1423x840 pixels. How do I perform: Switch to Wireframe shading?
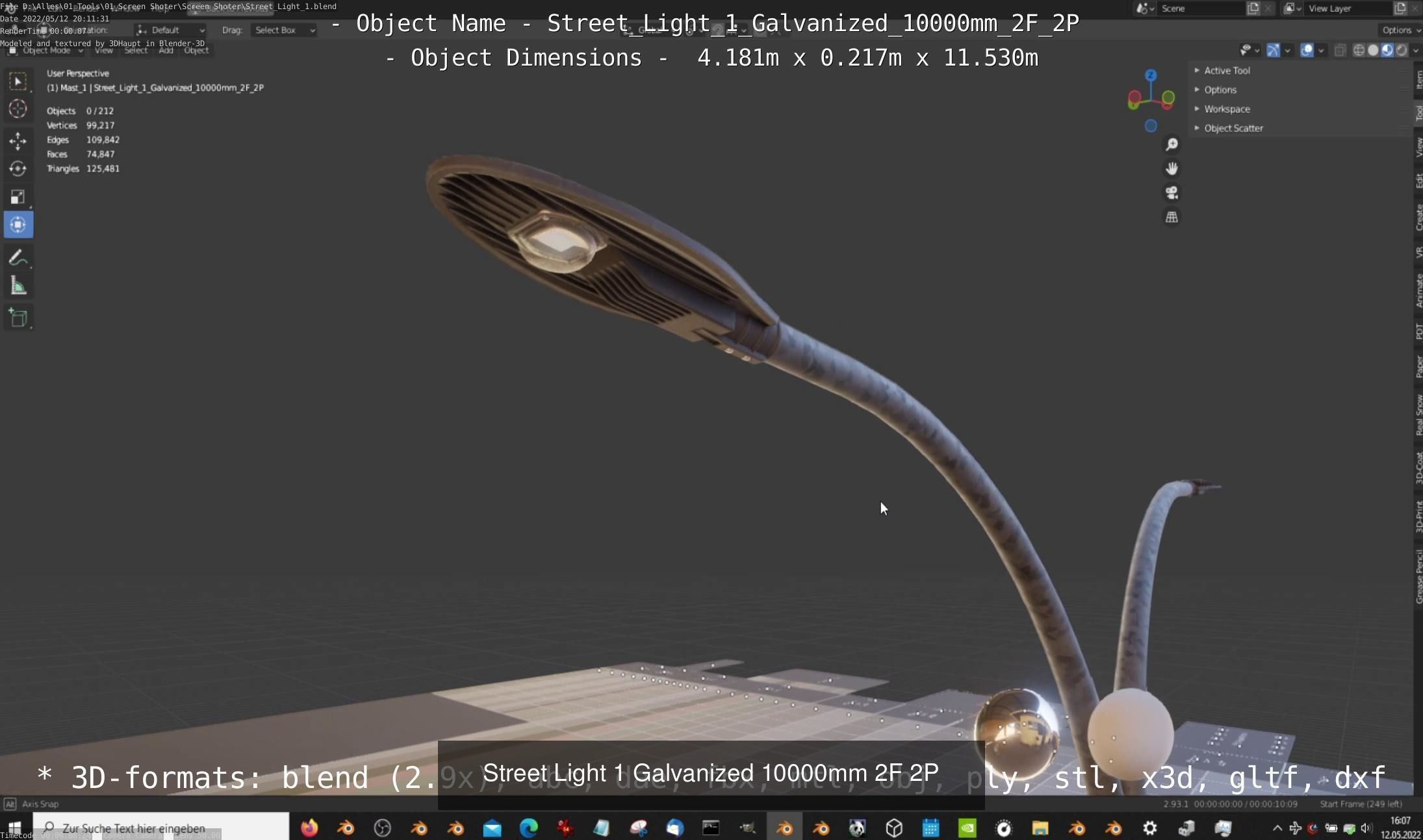(x=1359, y=50)
